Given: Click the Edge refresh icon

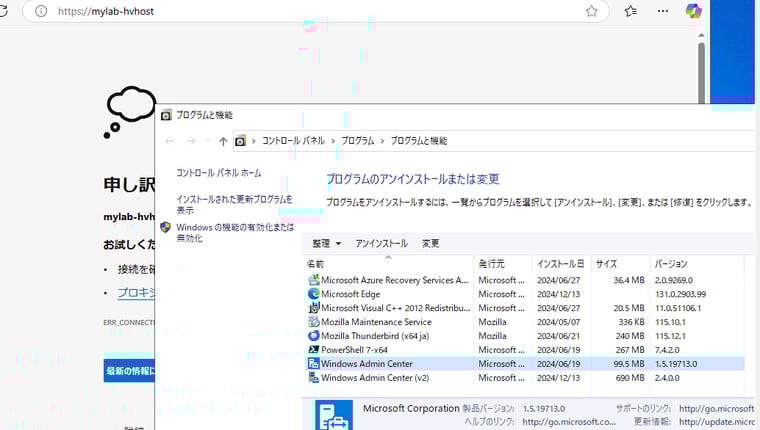Looking at the screenshot, I should (x=3, y=11).
